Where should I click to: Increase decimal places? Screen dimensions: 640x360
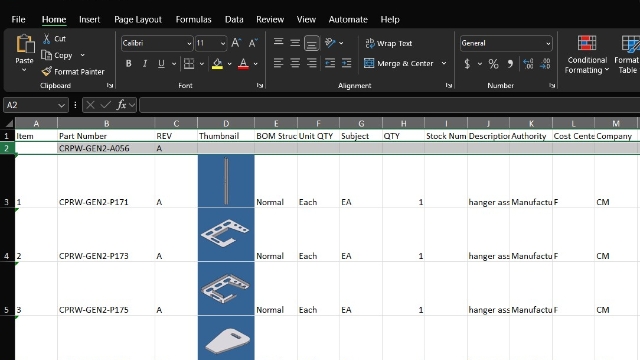tap(528, 64)
